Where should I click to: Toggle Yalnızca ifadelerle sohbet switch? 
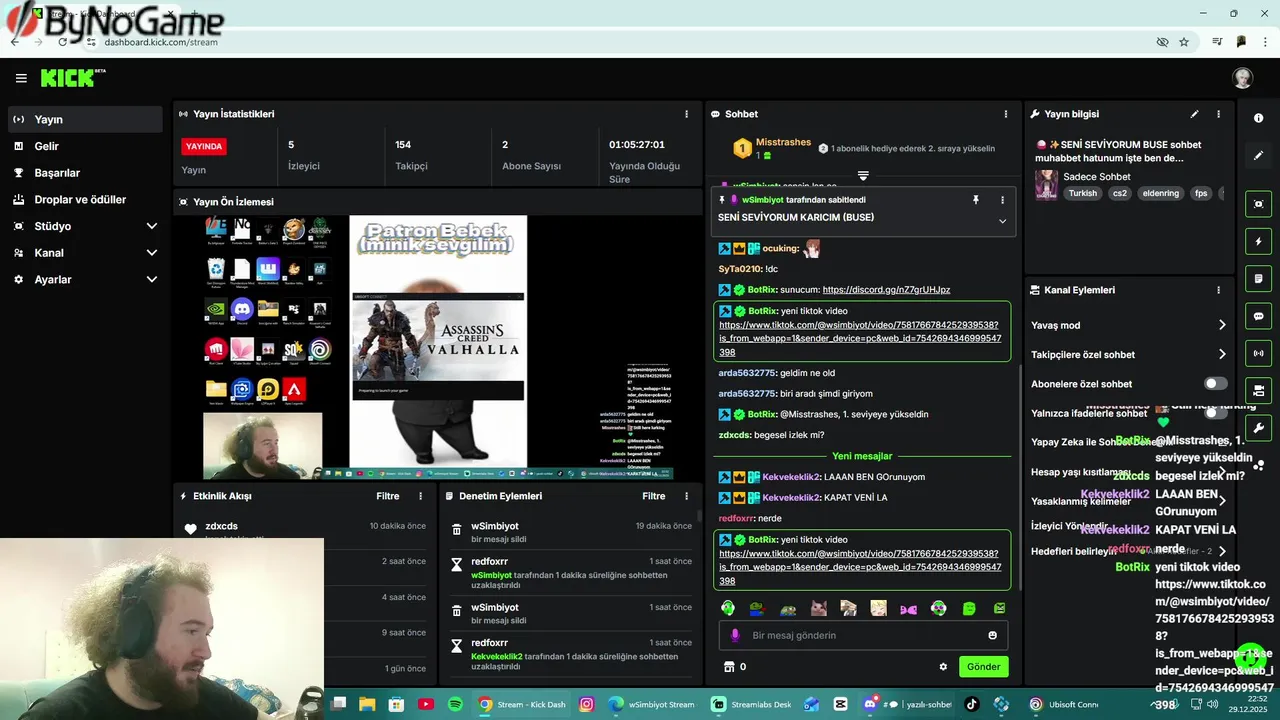(x=1215, y=413)
